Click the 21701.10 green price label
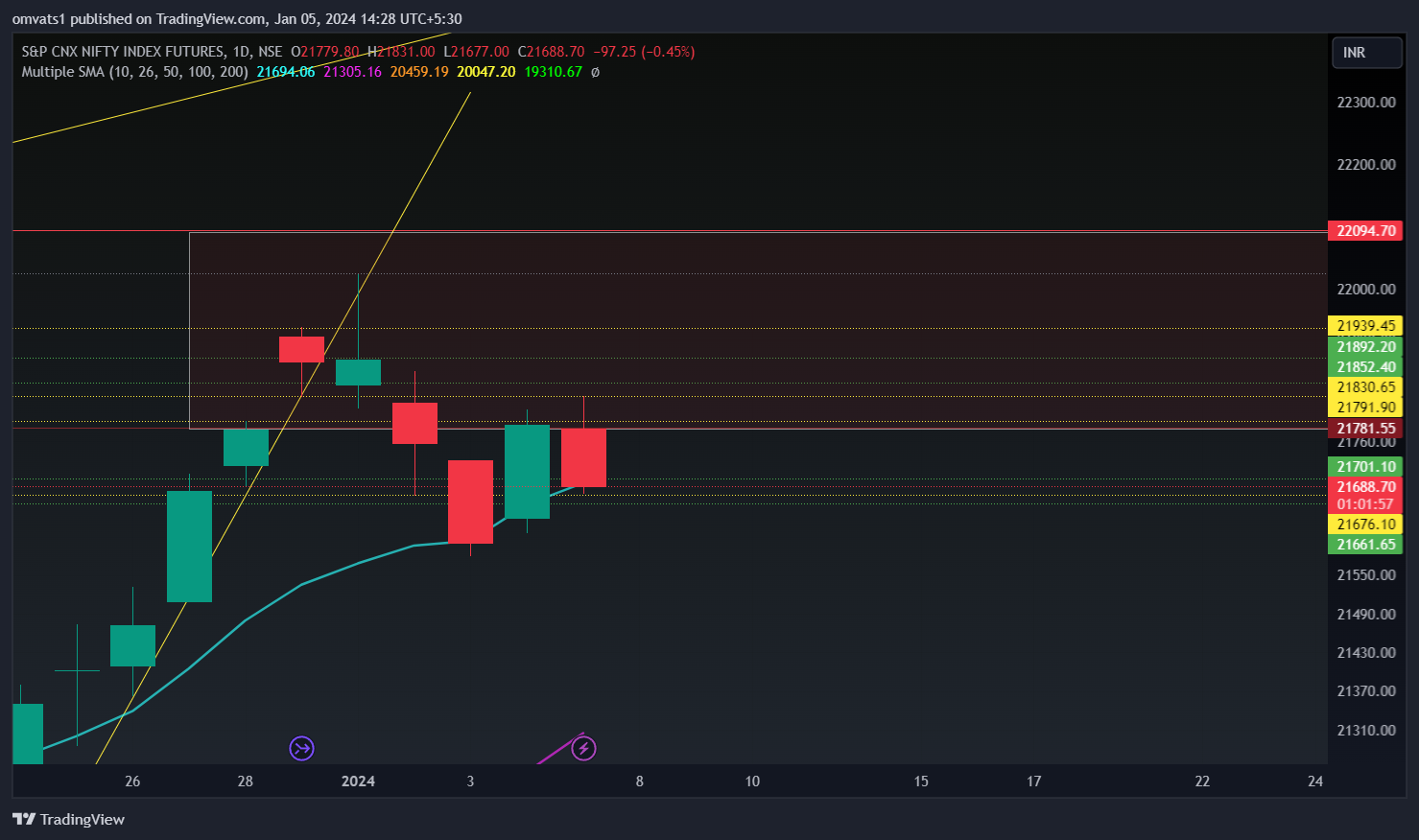Image resolution: width=1419 pixels, height=840 pixels. point(1365,467)
